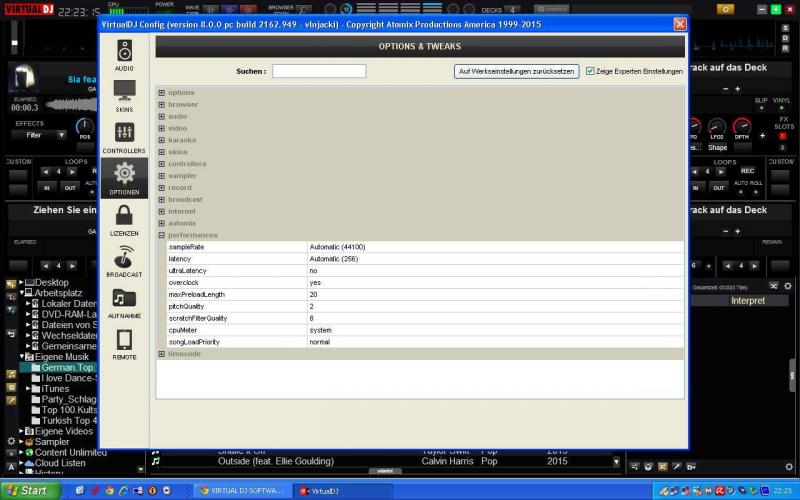This screenshot has height=500, width=800.
Task: Open the Audio settings tab
Action: 124,55
